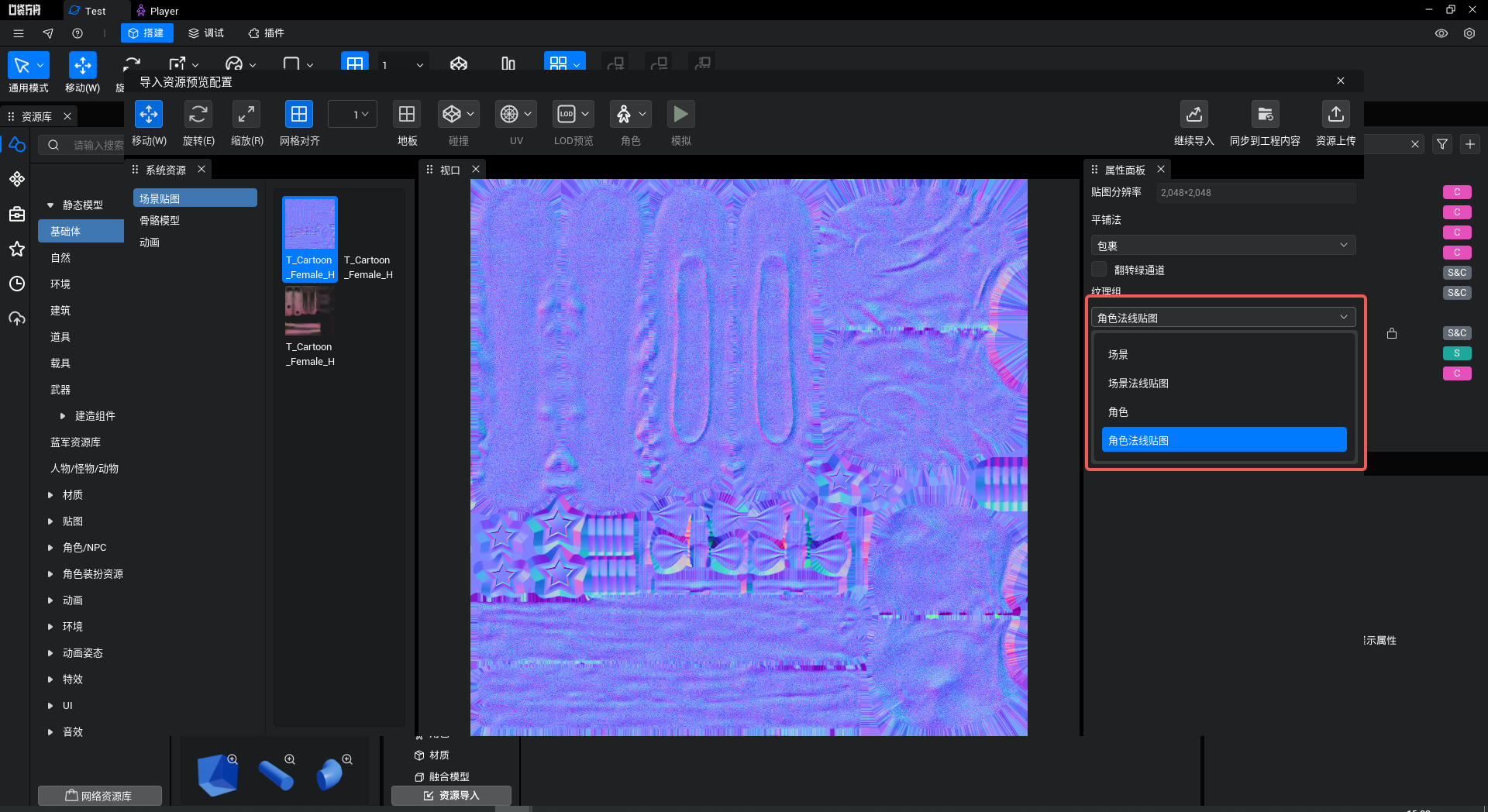This screenshot has height=812, width=1488.
Task: Open the LOD preview dropdown arrow
Action: [x=585, y=115]
